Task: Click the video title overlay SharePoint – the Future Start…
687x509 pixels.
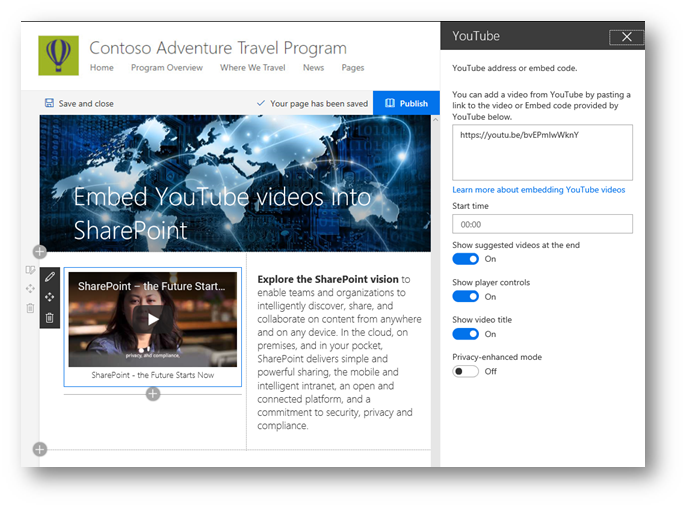Action: point(151,286)
